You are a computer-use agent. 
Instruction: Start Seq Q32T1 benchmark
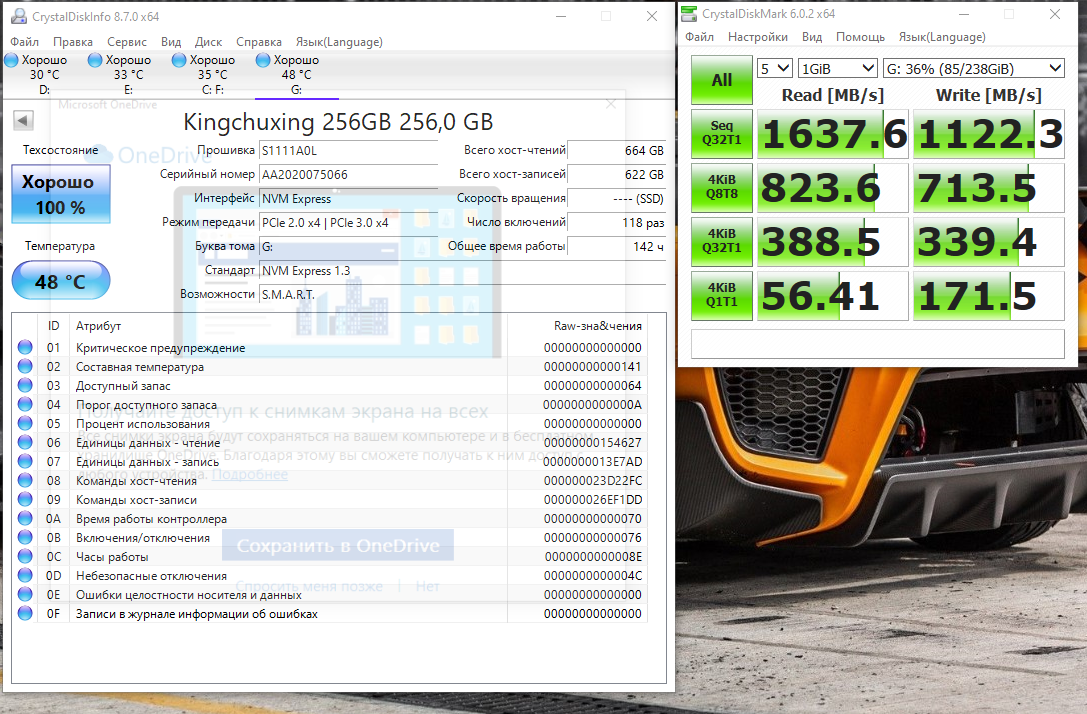pos(722,133)
